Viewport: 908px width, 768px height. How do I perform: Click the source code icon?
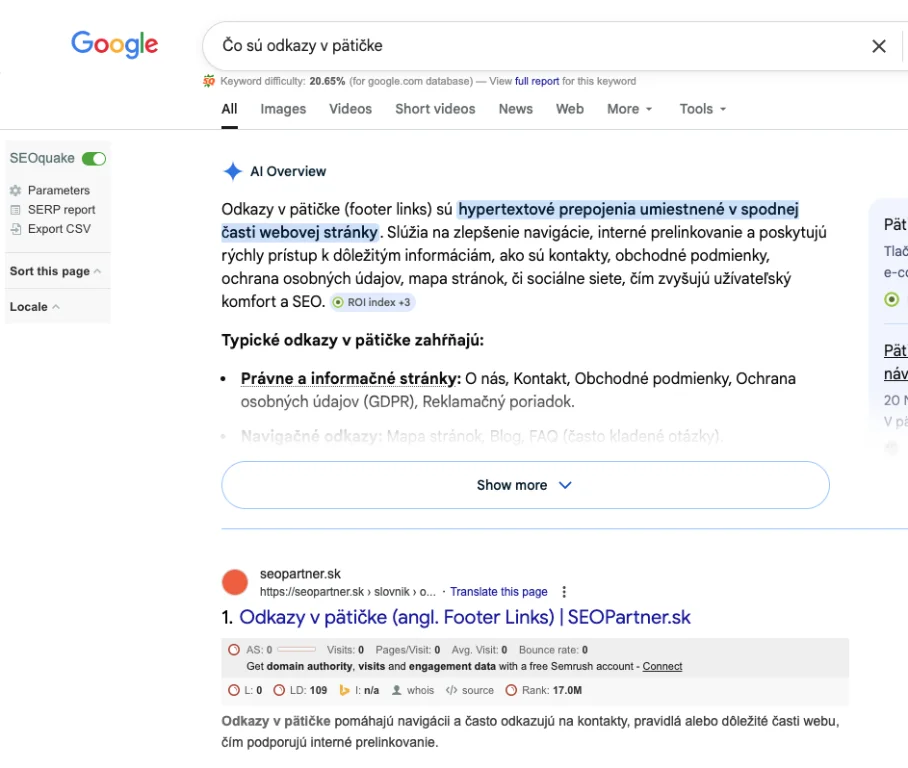pyautogui.click(x=451, y=690)
